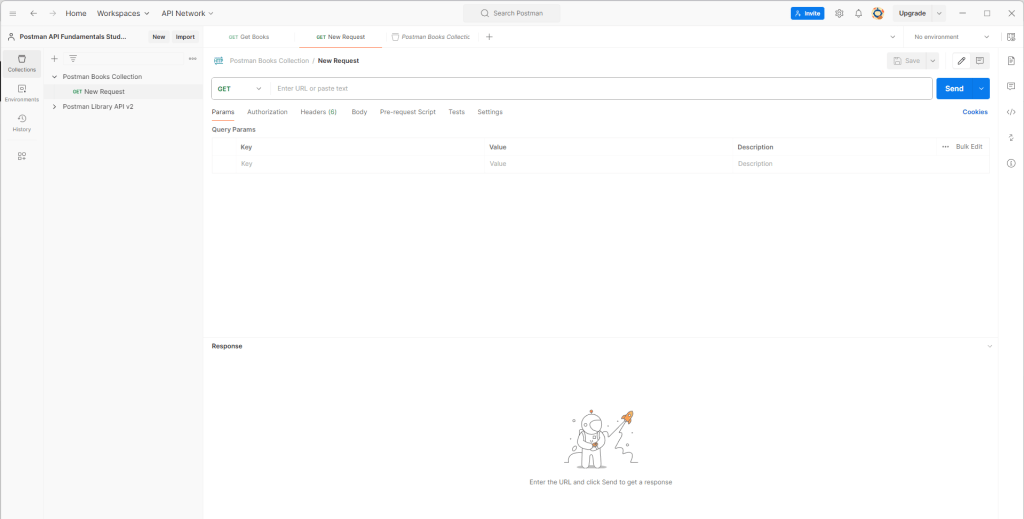Image resolution: width=1024 pixels, height=519 pixels.
Task: Open the Collections sidebar panel
Action: (22, 63)
